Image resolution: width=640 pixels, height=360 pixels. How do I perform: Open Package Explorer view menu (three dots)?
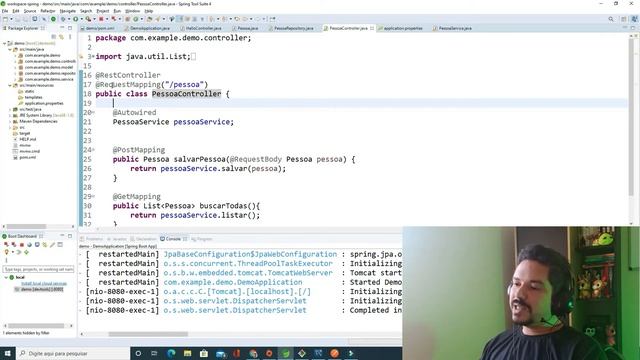coord(70,37)
